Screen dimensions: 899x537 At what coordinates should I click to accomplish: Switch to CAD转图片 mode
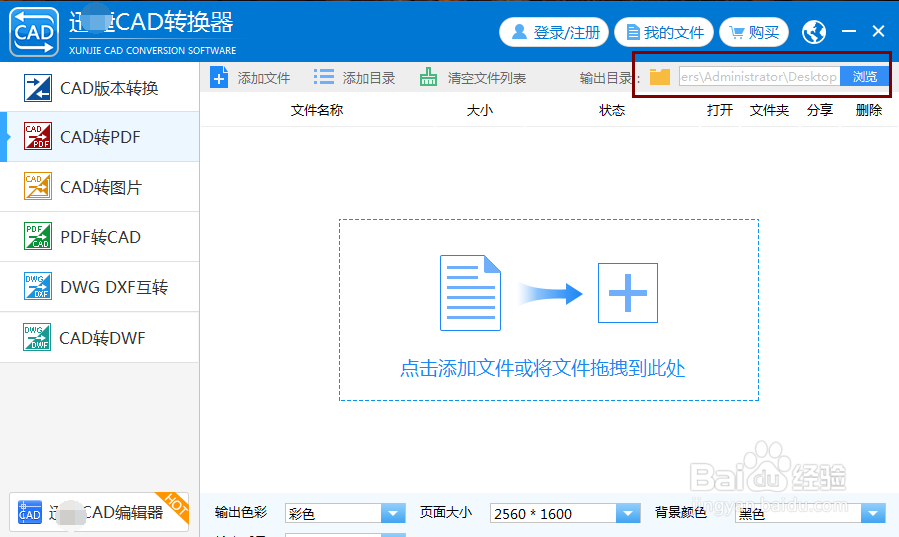click(x=100, y=187)
